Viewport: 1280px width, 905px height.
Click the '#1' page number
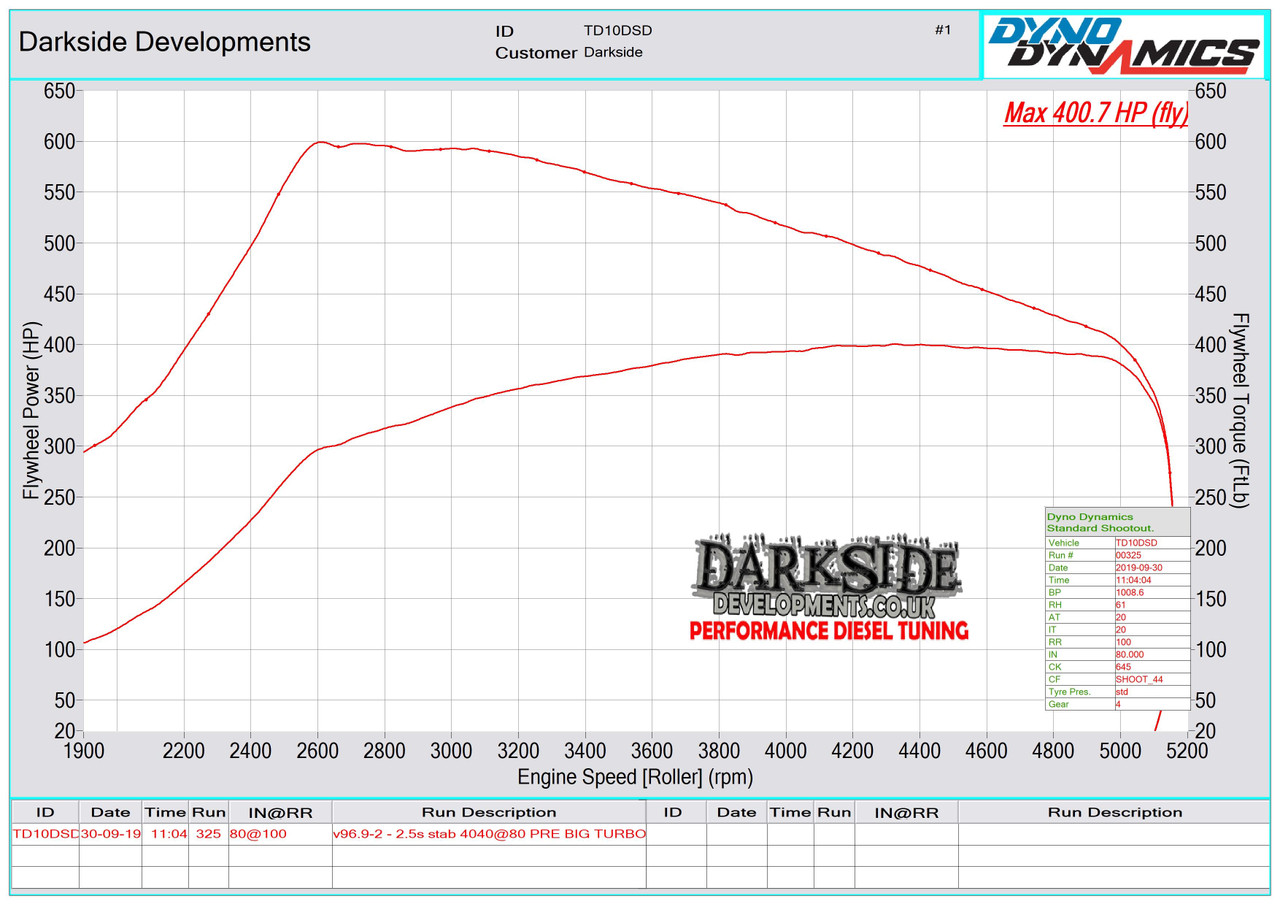(x=943, y=30)
